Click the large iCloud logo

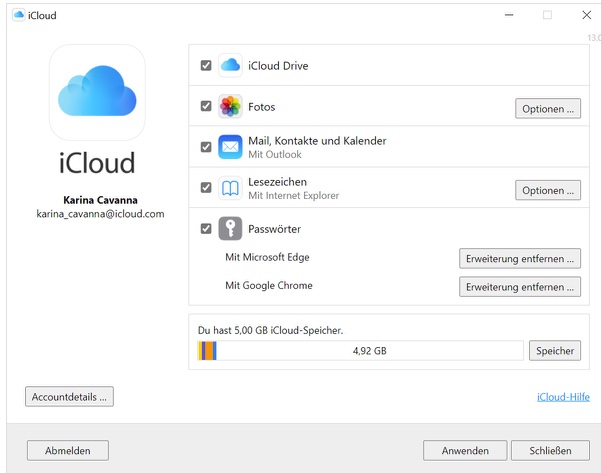[x=97, y=91]
